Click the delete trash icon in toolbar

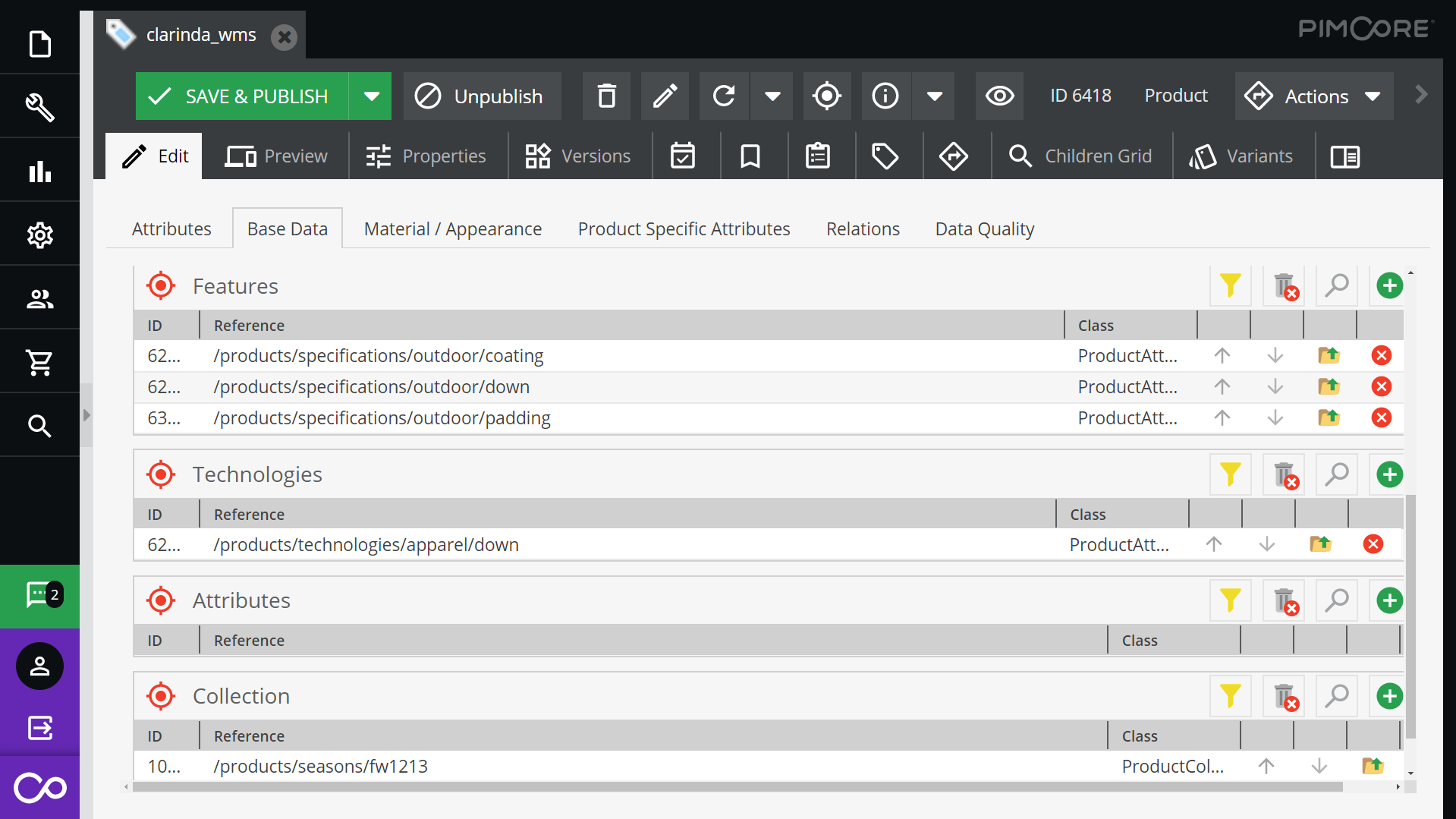606,96
